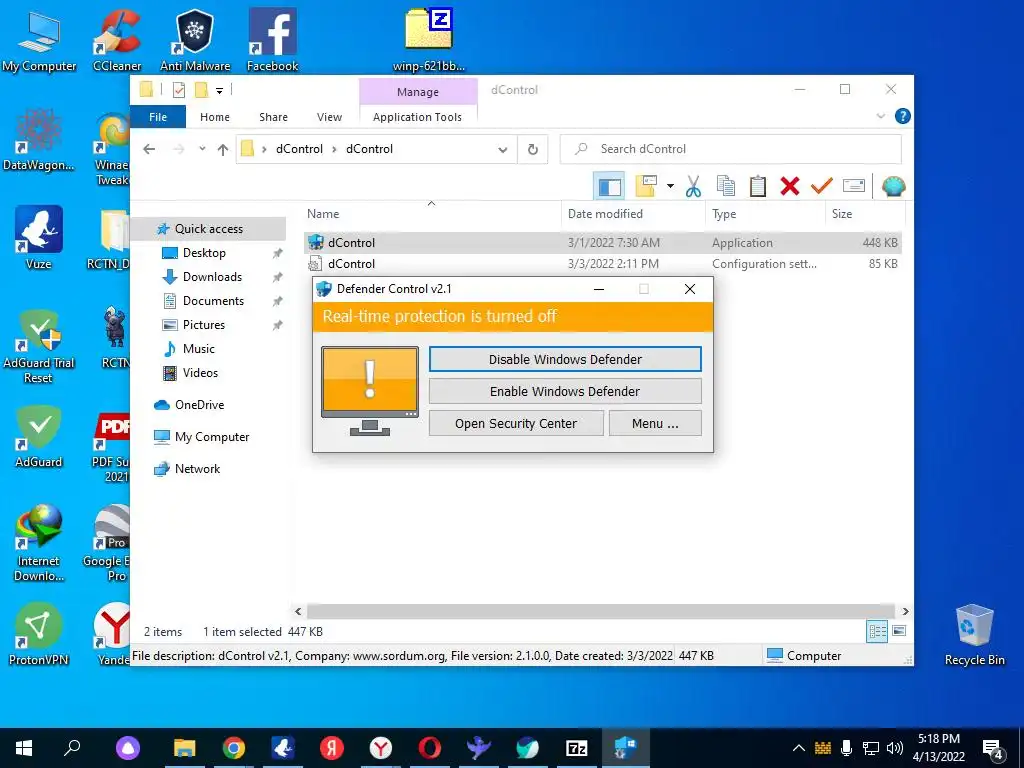Image resolution: width=1024 pixels, height=768 pixels.
Task: Open Security Center from Defender Control
Action: coord(516,423)
